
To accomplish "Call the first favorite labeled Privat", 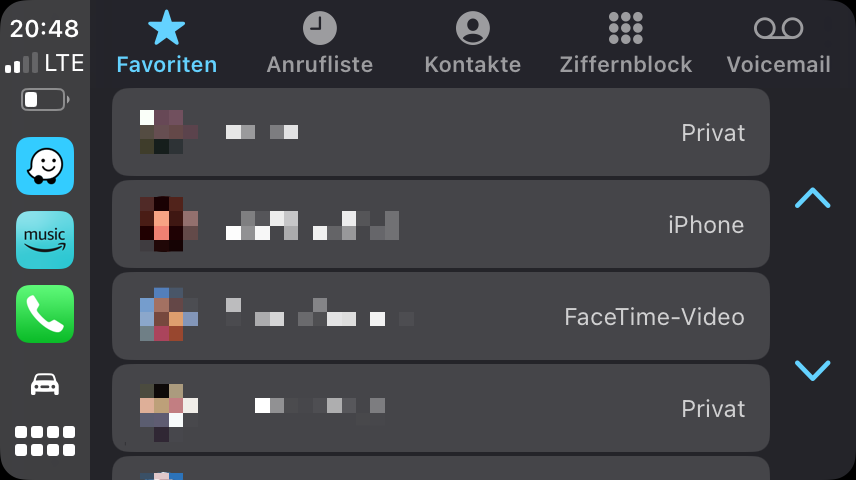I will 440,132.
